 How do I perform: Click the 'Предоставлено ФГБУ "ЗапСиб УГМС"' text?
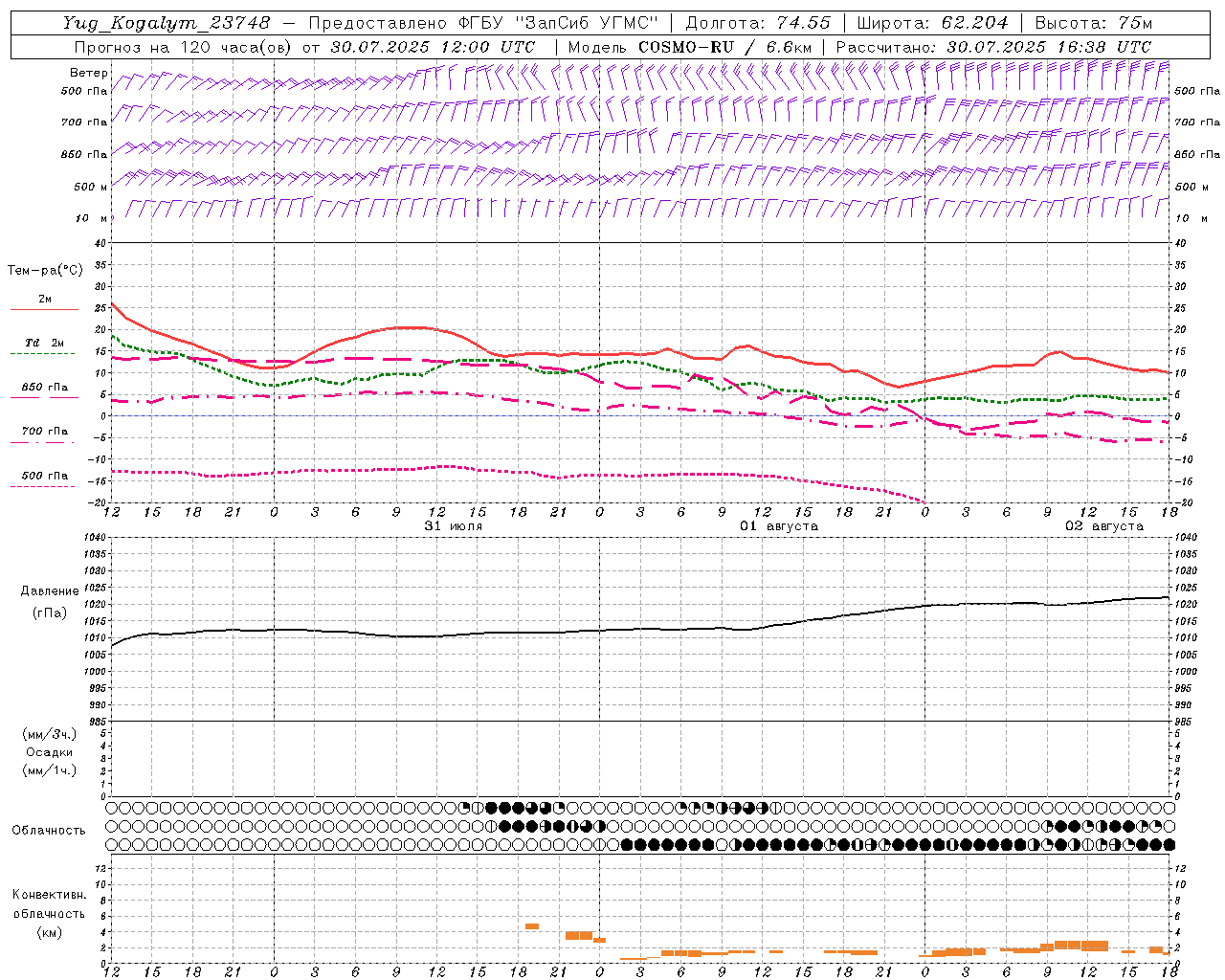[483, 22]
